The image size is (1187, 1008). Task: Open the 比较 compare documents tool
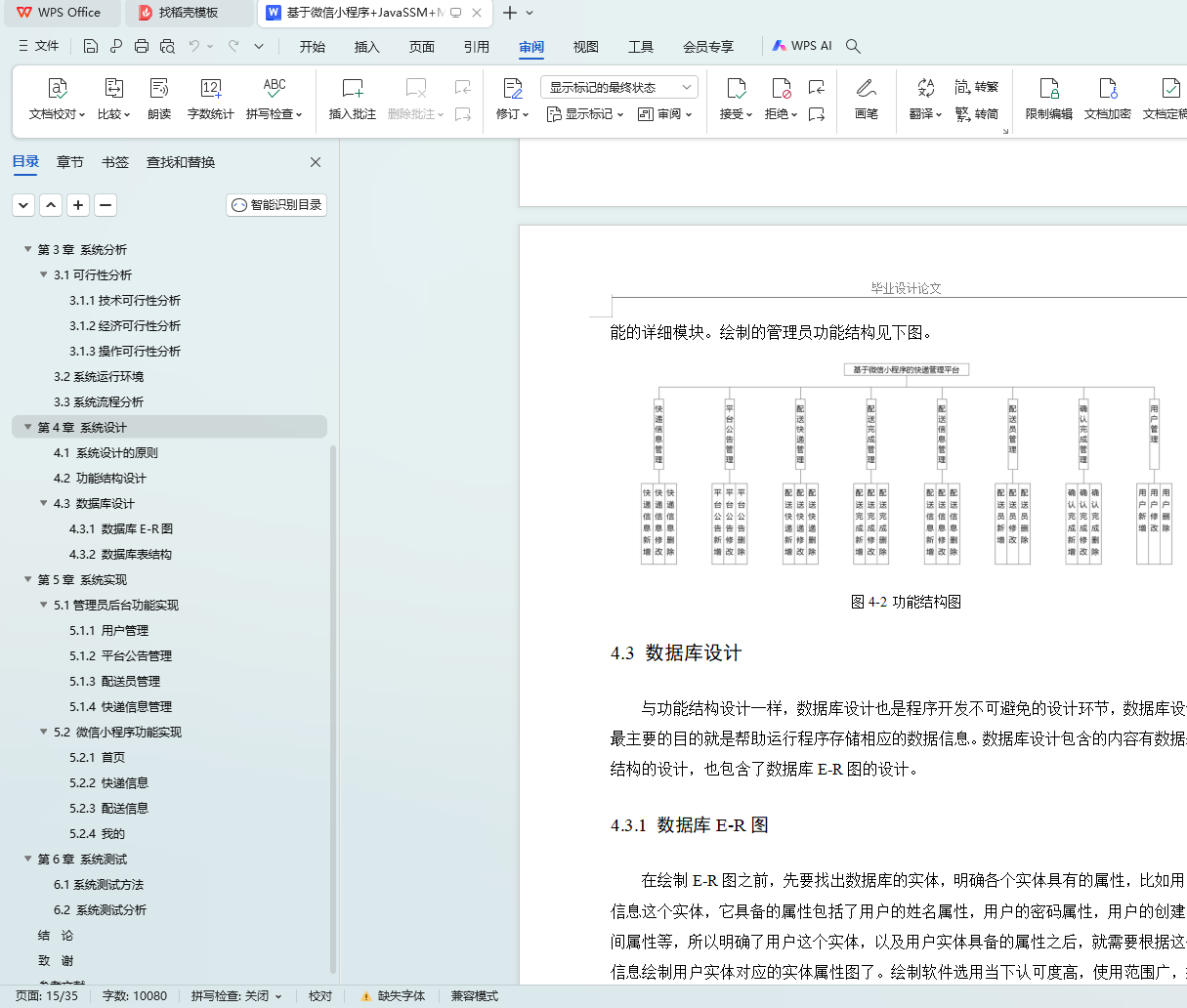[113, 100]
